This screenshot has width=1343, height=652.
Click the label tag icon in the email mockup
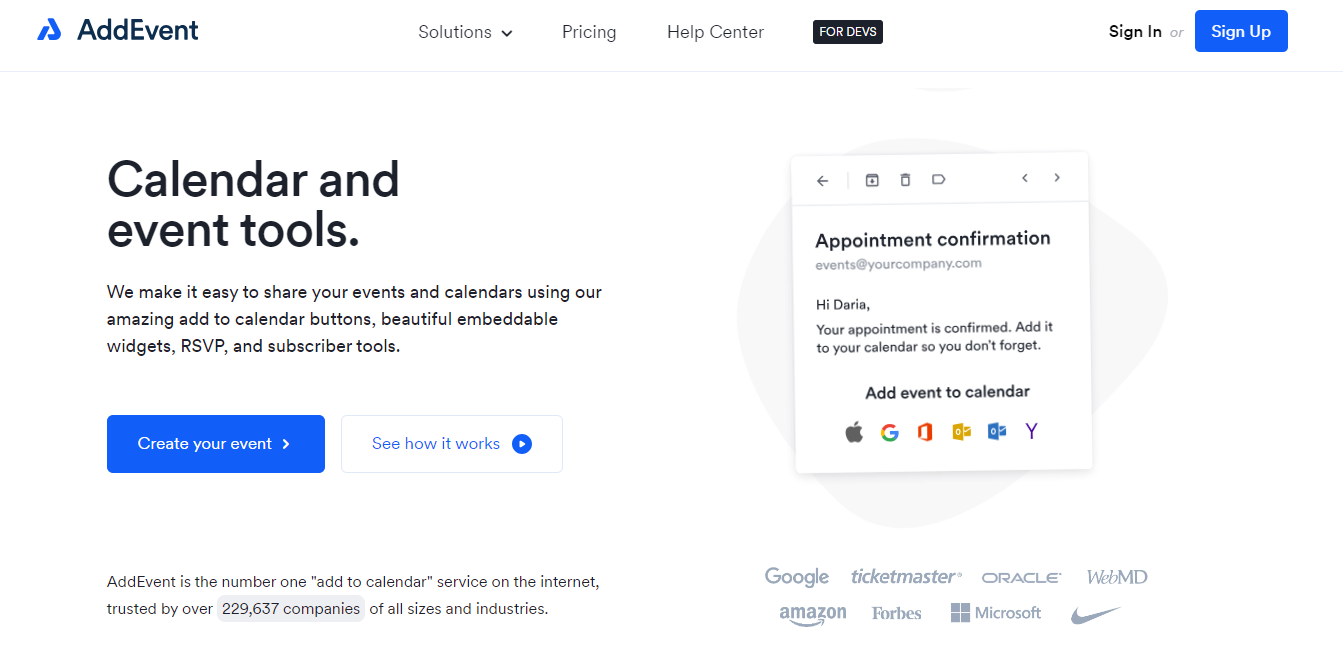938,179
